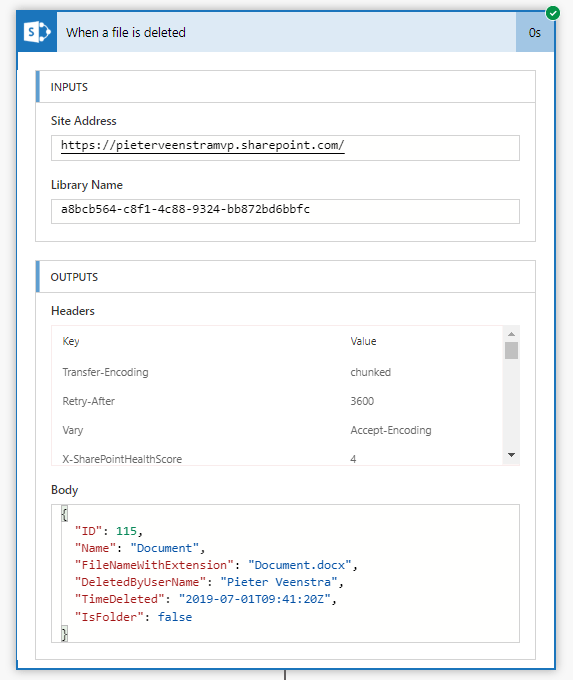The width and height of the screenshot is (573, 680).
Task: Click the "Name" key in body JSON
Action: click(95, 548)
